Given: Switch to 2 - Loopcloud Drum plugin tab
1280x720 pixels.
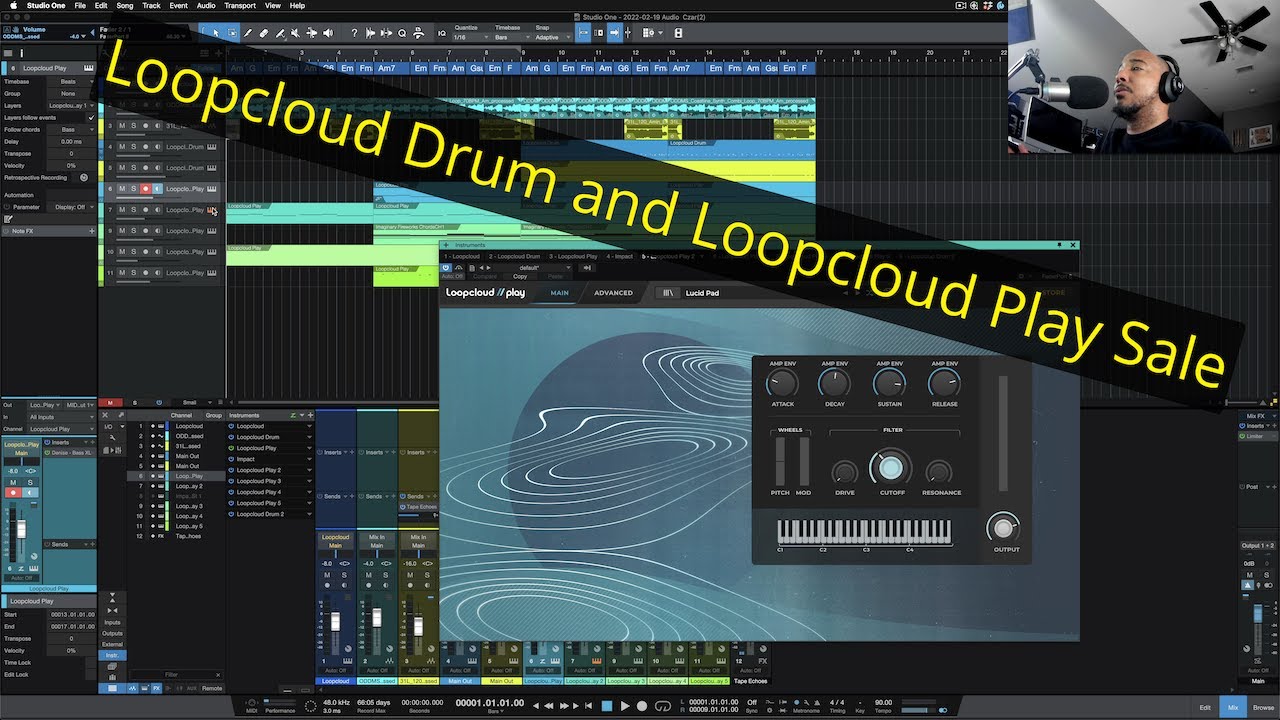Looking at the screenshot, I should 515,256.
